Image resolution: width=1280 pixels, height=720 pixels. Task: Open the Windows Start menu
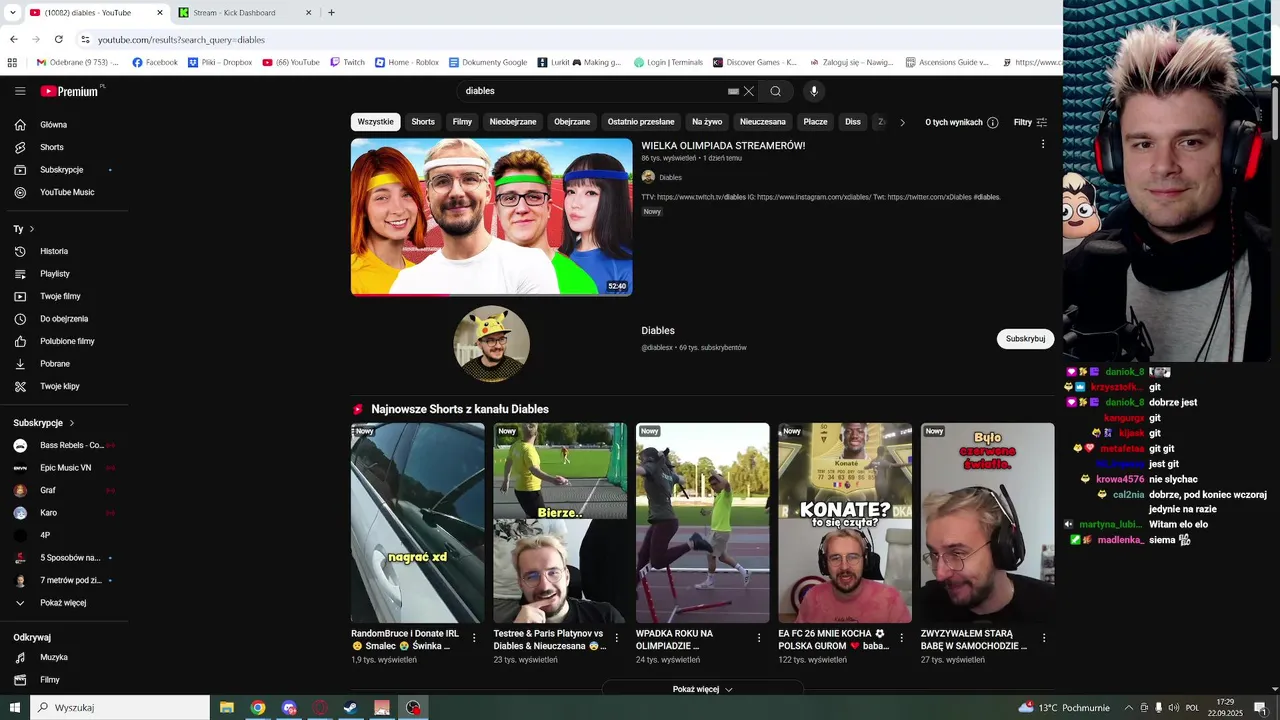[x=14, y=708]
